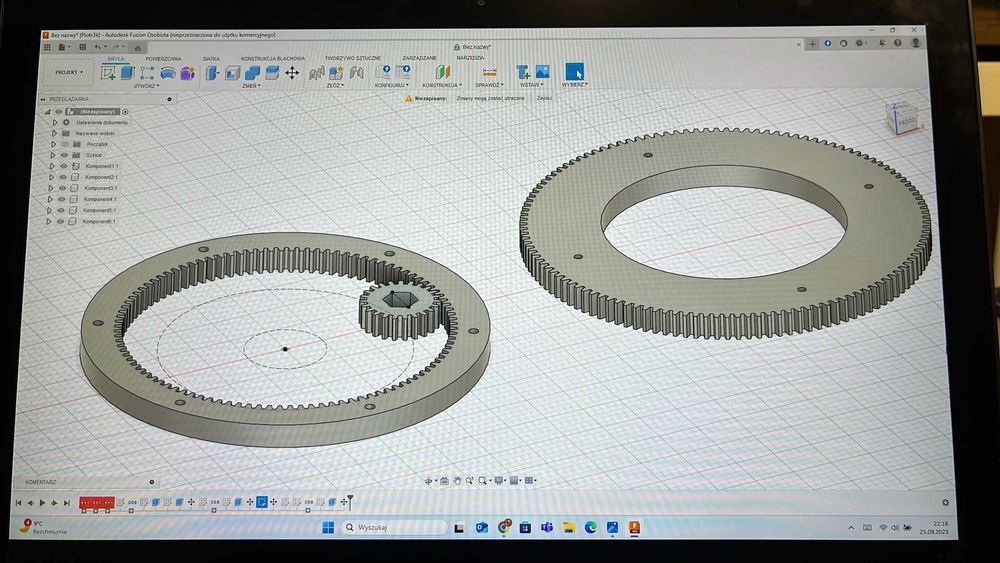Select the Extrude tool icon
Screen dimensions: 1000x563
click(x=128, y=73)
